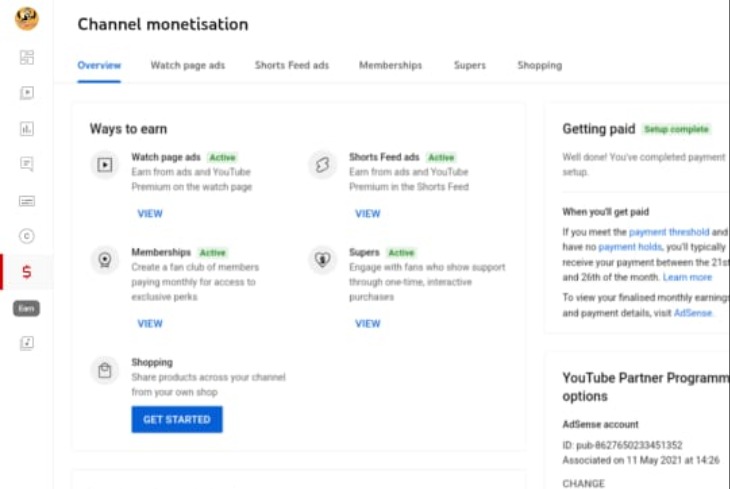The width and height of the screenshot is (730, 489).
Task: Click VIEW under Shorts Feed ads
Action: click(x=368, y=214)
